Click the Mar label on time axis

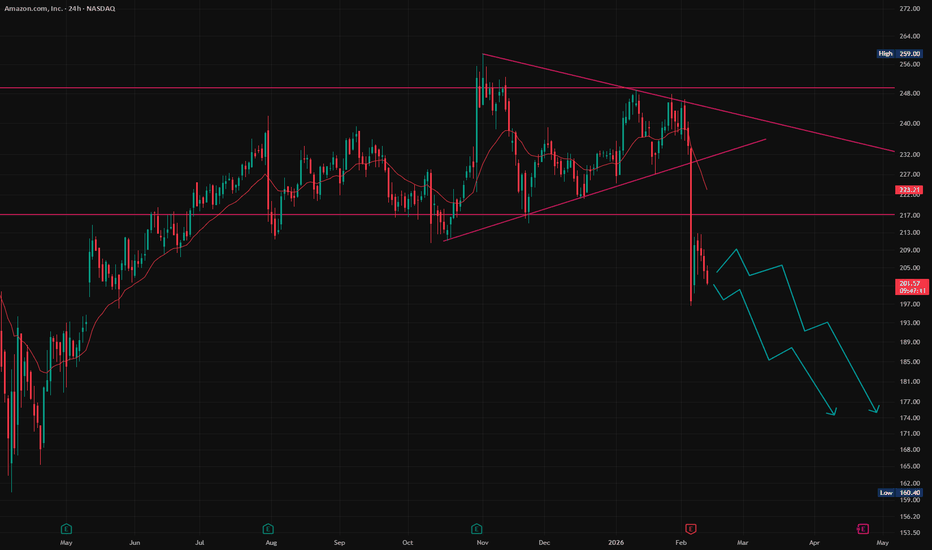tap(742, 542)
